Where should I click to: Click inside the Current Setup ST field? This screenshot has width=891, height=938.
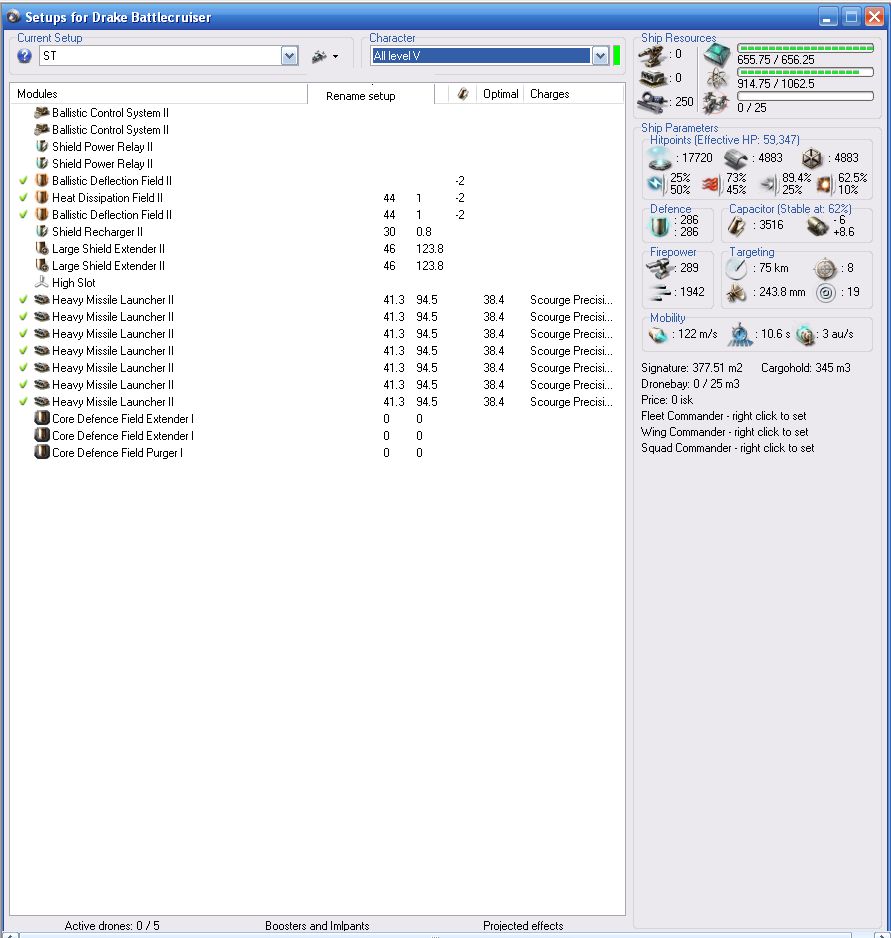tap(160, 56)
